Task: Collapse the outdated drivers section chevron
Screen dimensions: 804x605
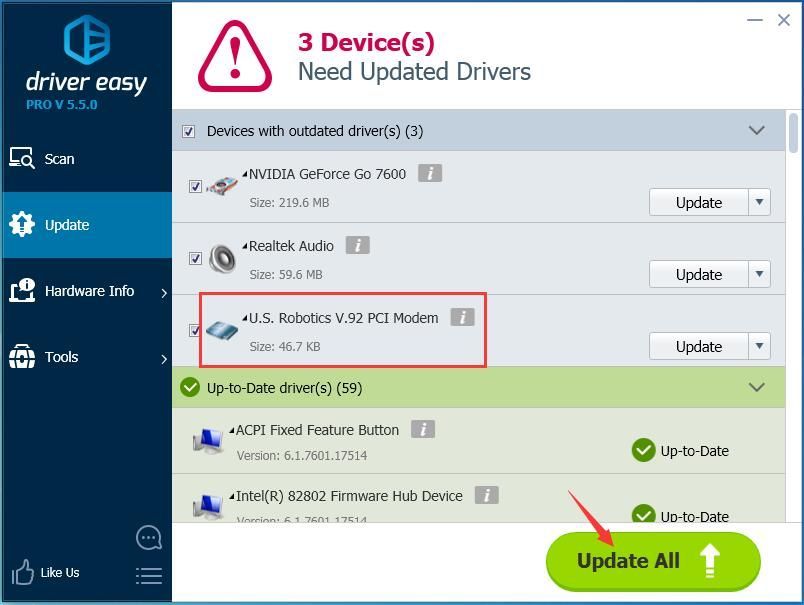Action: point(757,130)
